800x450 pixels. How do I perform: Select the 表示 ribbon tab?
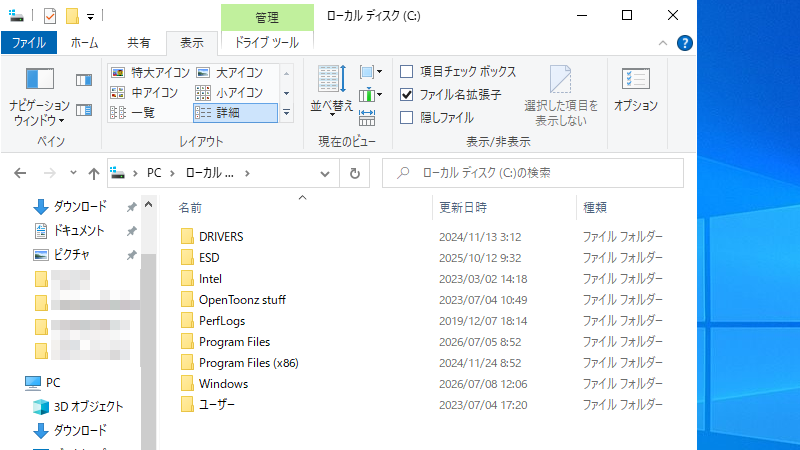[x=192, y=43]
